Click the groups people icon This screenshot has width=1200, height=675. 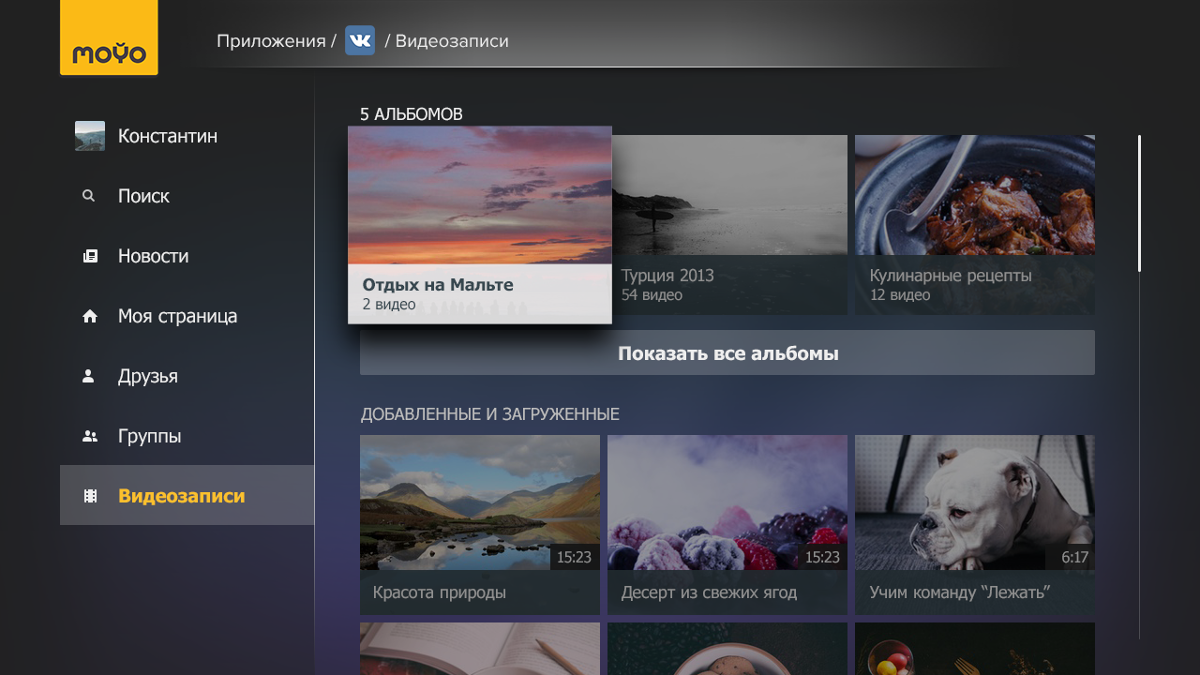[90, 436]
